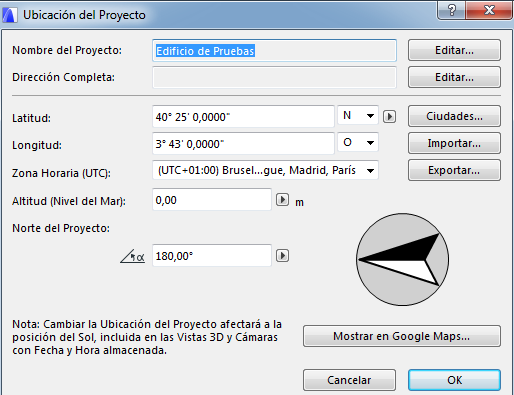Click the Exportar button
The width and height of the screenshot is (514, 395).
click(x=454, y=170)
